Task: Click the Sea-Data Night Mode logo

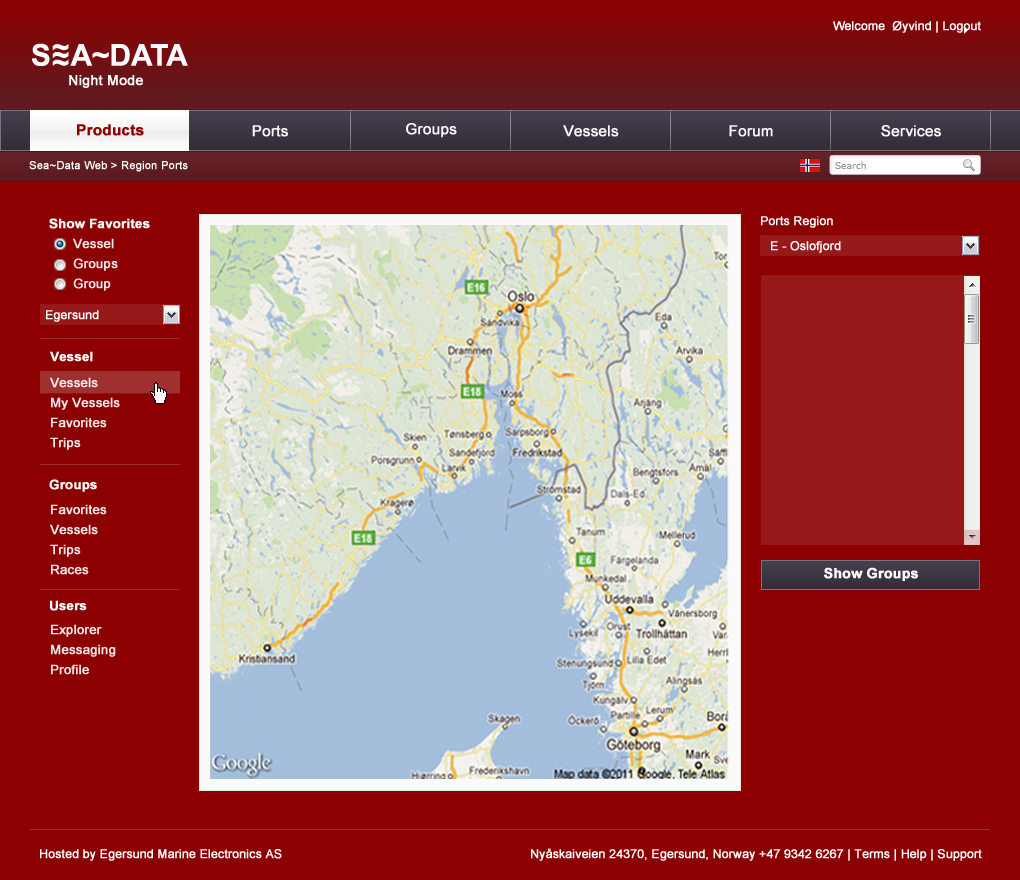Action: (109, 64)
